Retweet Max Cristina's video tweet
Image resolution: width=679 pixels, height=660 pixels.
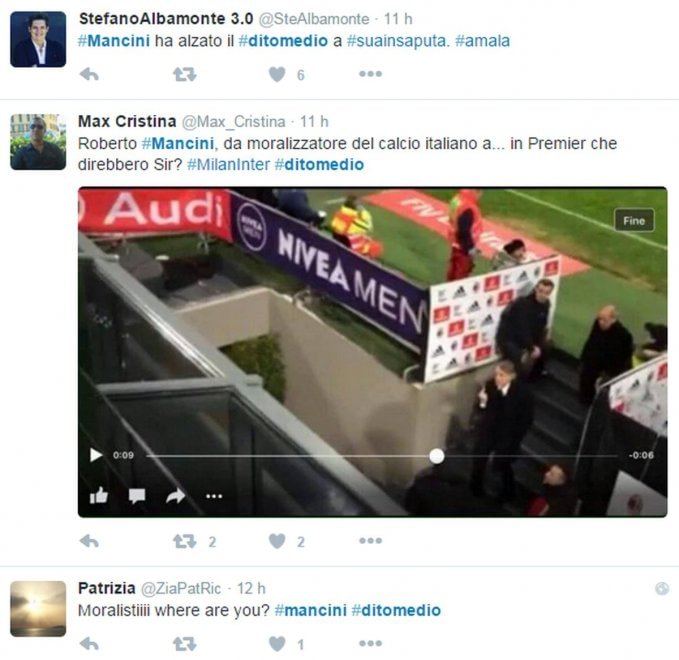pos(185,541)
